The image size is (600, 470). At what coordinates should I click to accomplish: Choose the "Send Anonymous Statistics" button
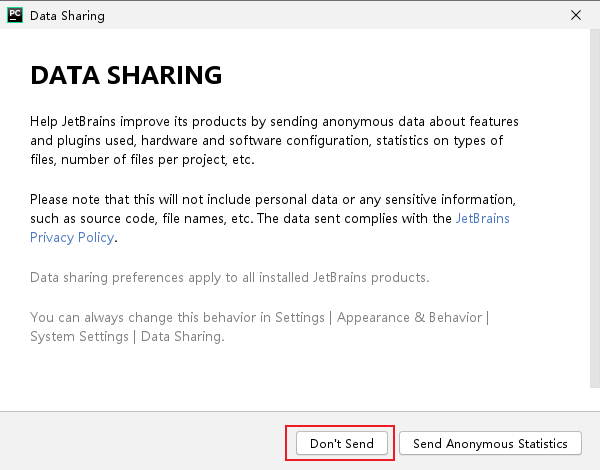tap(490, 443)
